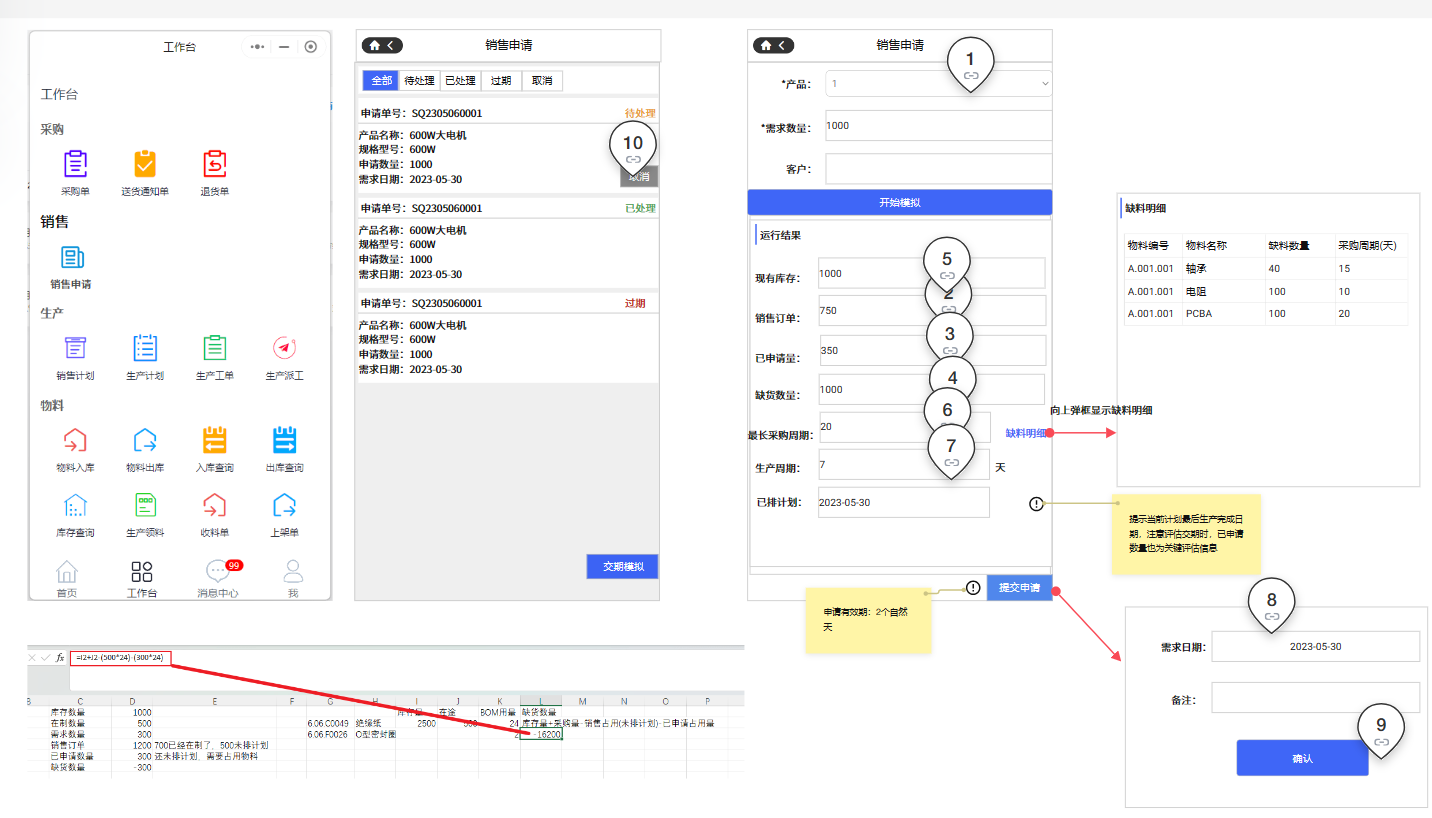
Task: Click the 现有库存 field showing 1000
Action: point(931,273)
